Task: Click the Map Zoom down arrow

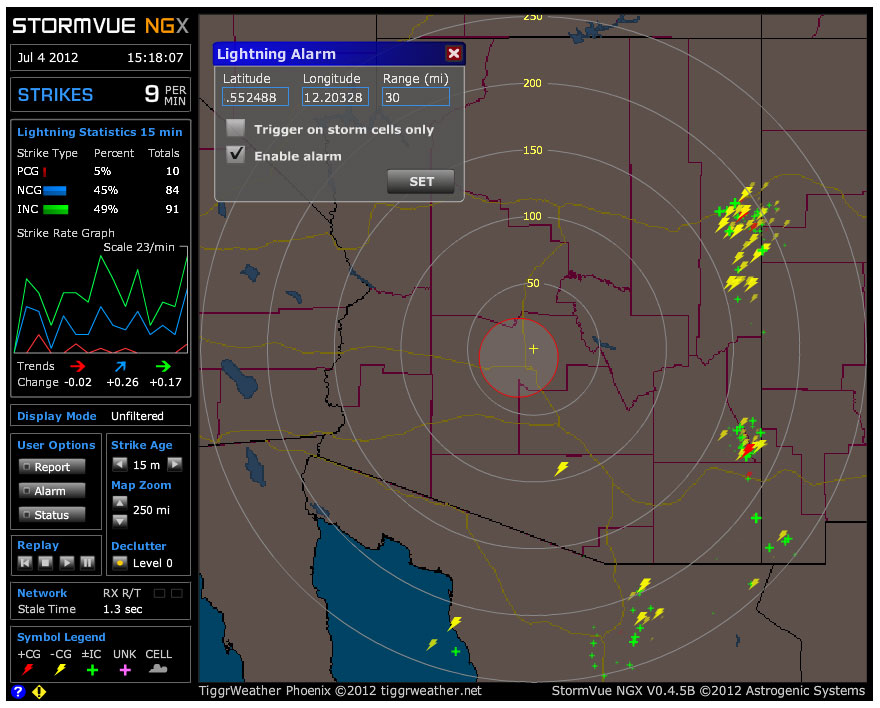Action: point(120,520)
